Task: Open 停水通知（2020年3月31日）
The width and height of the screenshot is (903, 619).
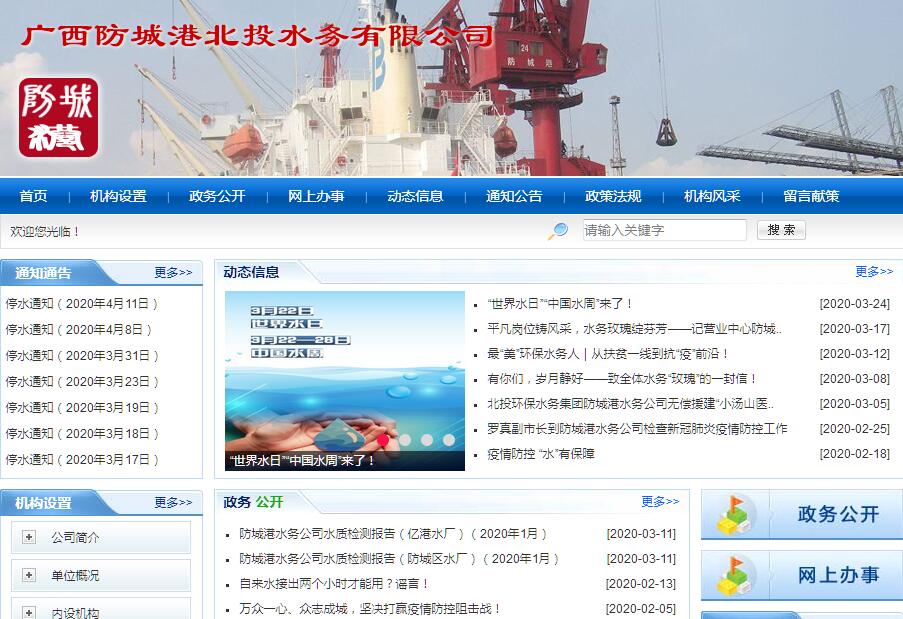Action: point(82,355)
